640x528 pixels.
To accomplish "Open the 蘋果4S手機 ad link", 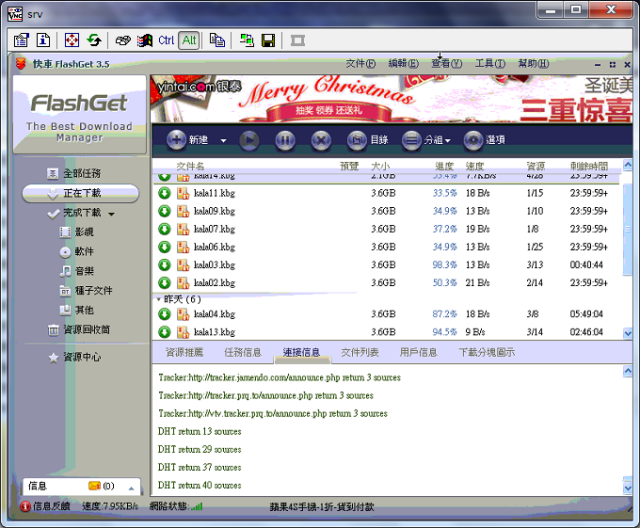I will pyautogui.click(x=322, y=507).
